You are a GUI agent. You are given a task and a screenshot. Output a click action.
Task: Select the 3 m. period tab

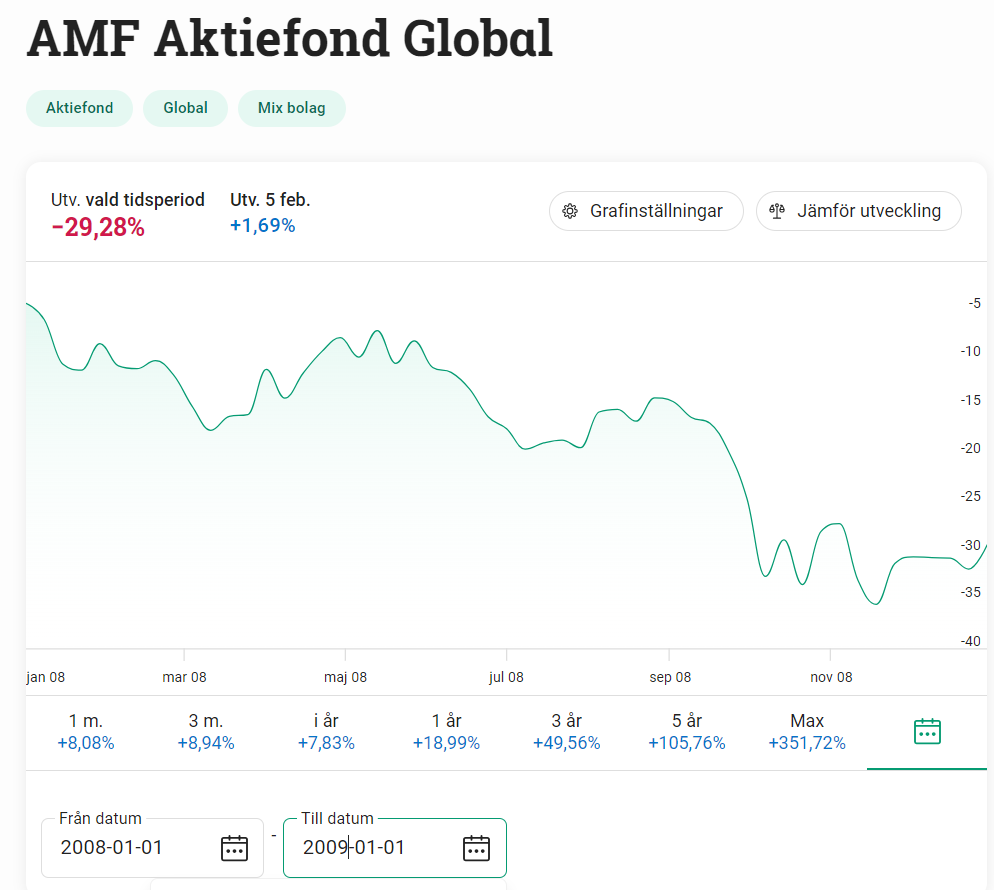click(206, 732)
